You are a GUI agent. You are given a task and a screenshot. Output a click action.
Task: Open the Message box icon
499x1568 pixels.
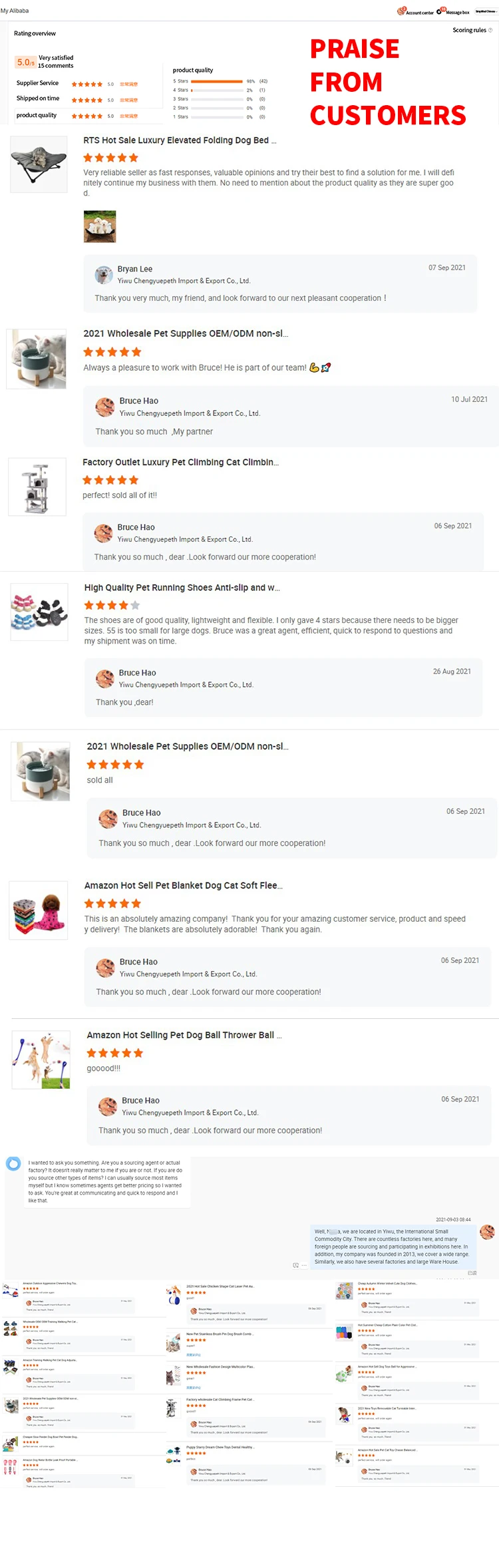[x=440, y=11]
